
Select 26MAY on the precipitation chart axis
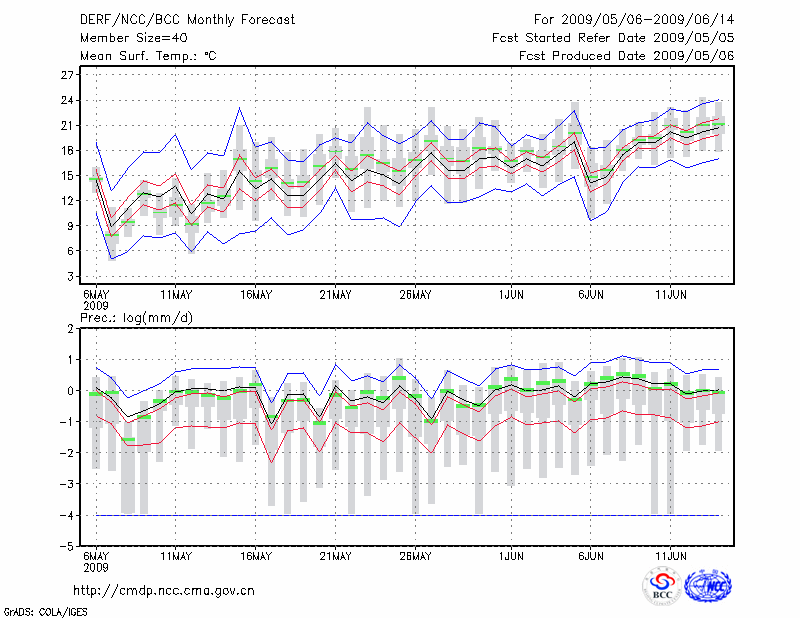(x=415, y=555)
